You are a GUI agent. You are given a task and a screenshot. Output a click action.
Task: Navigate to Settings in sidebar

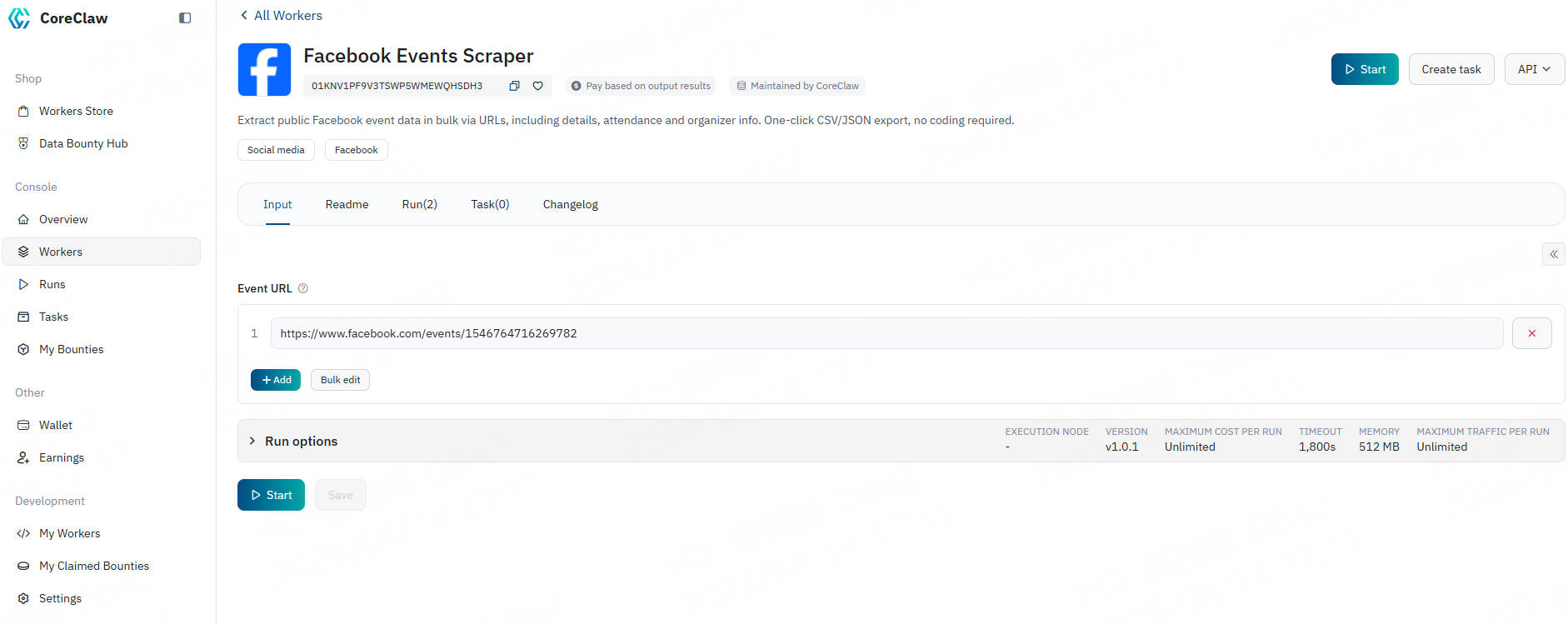[x=60, y=598]
